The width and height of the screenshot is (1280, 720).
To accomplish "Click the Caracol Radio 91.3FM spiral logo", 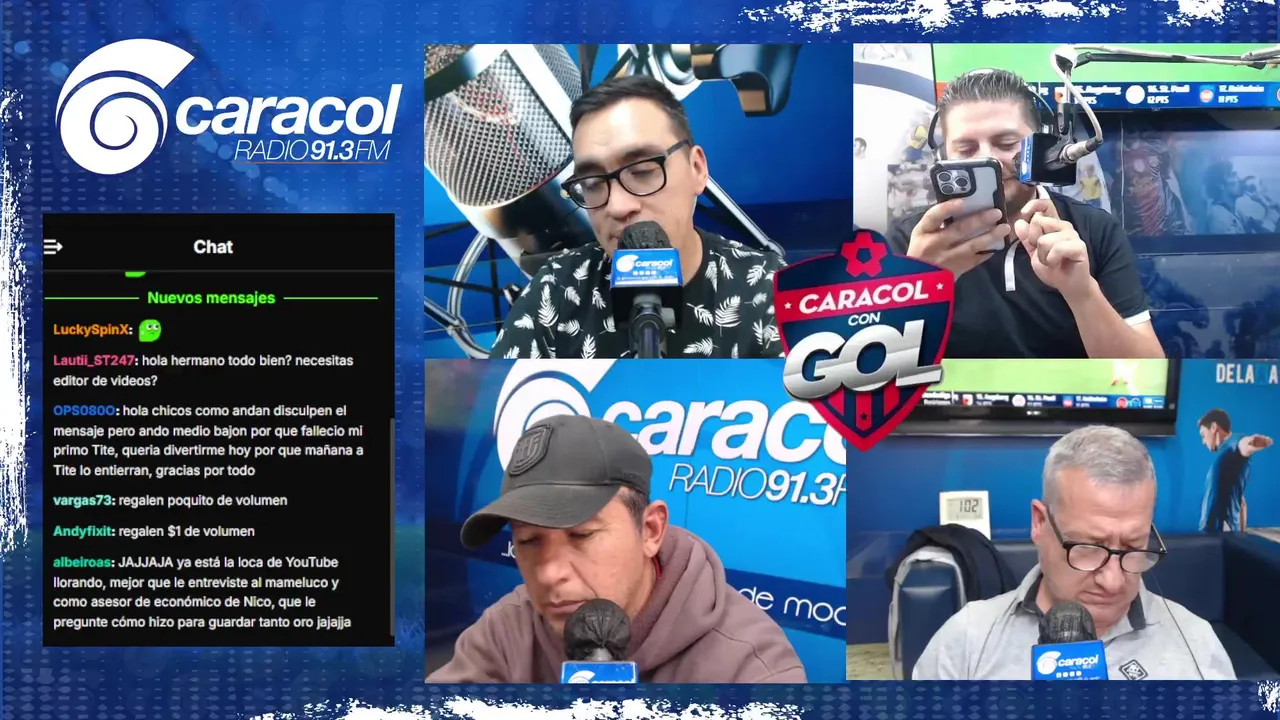I will pos(228,106).
